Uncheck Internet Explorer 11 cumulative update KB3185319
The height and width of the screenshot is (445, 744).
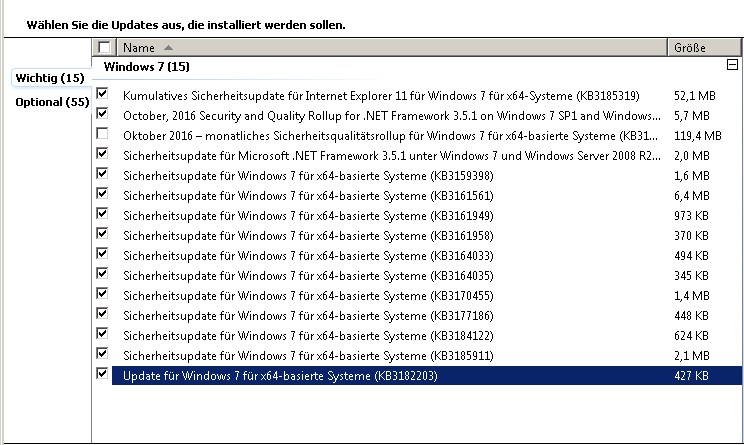[x=103, y=94]
